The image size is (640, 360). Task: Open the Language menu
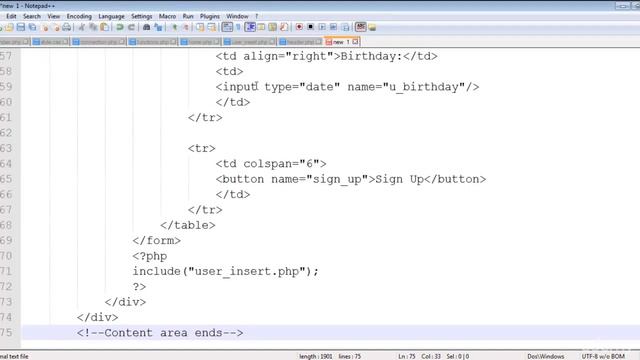pyautogui.click(x=111, y=16)
